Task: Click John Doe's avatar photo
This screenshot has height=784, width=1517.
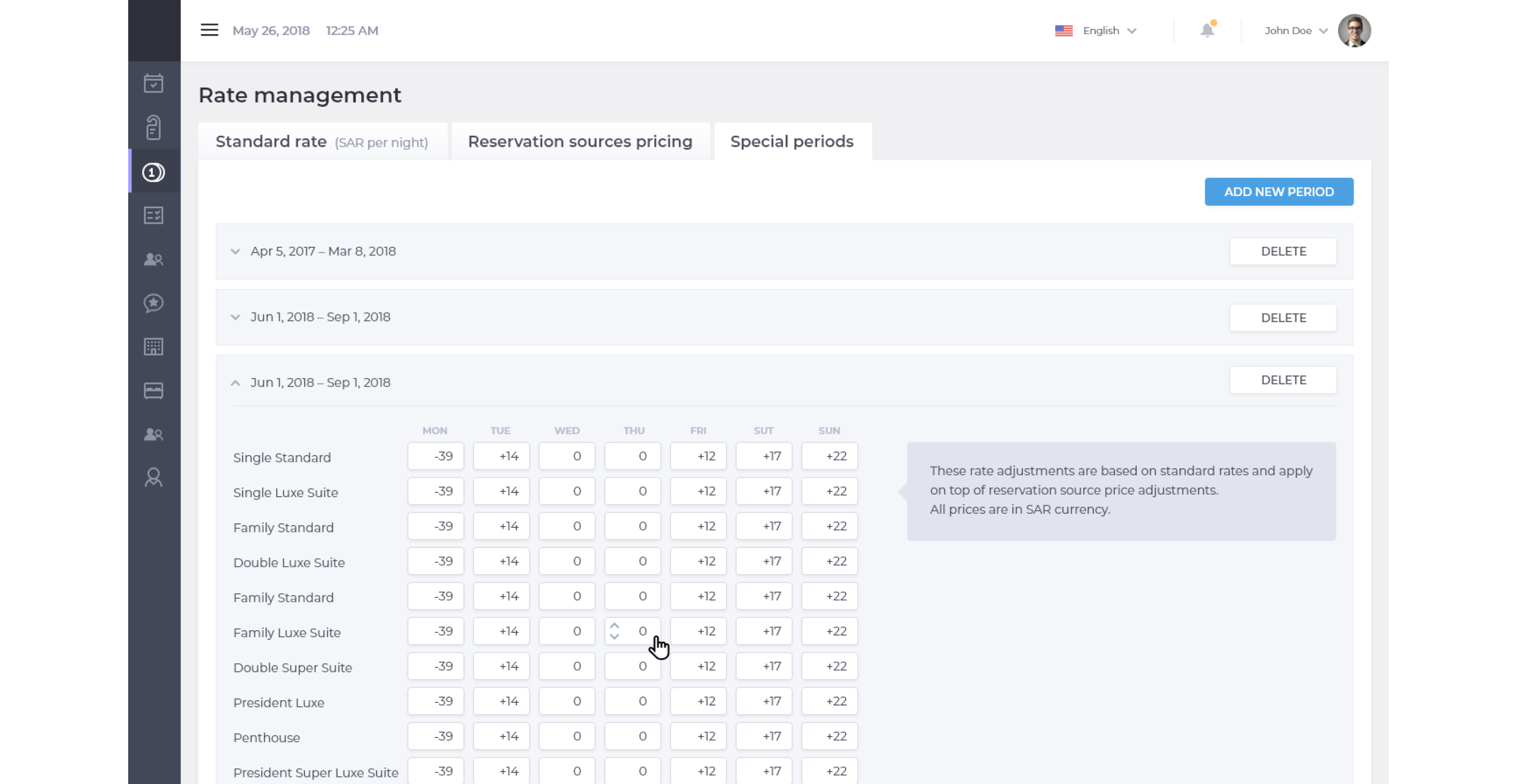Action: tap(1354, 30)
